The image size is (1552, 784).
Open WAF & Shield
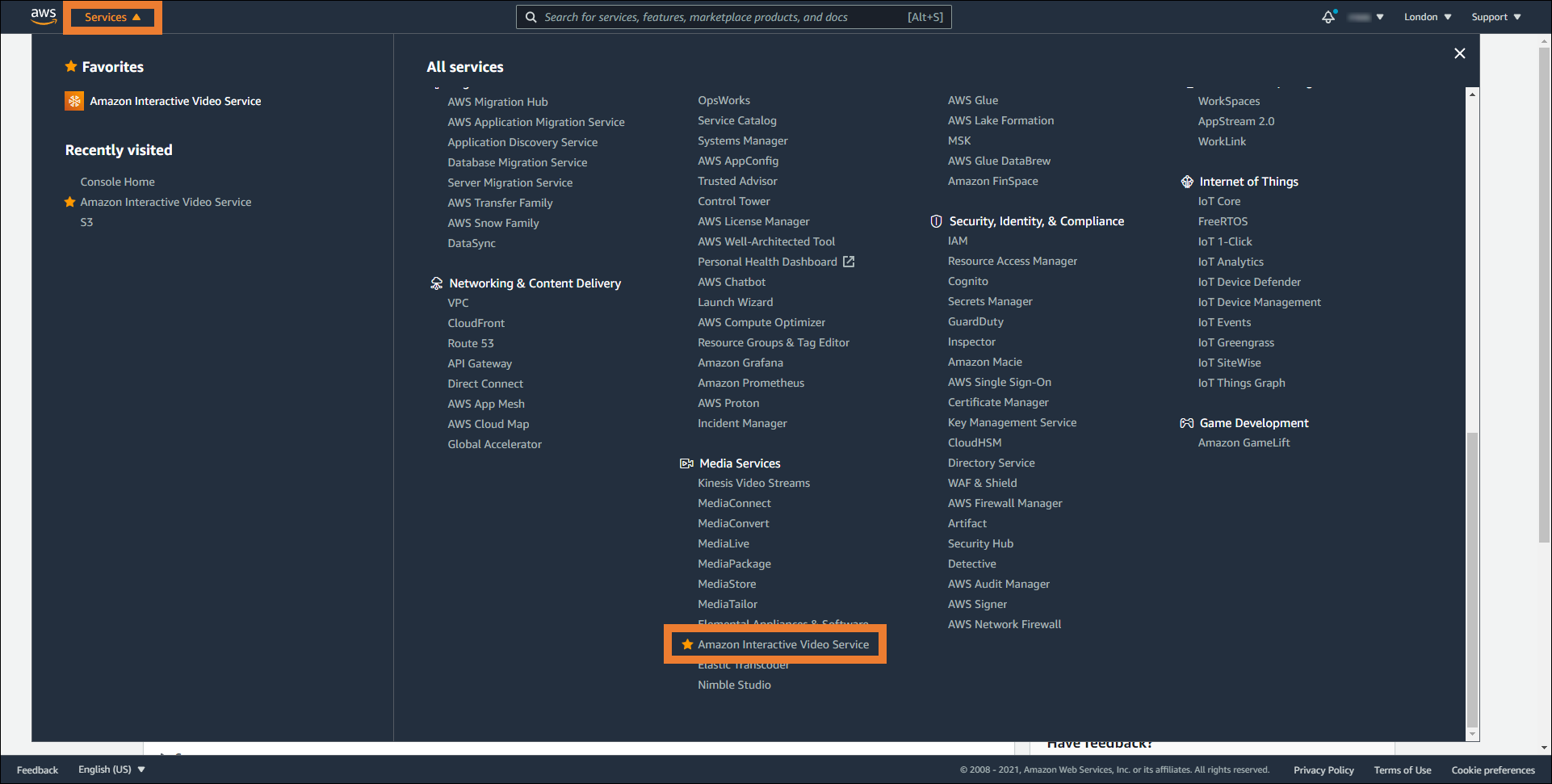click(x=982, y=483)
